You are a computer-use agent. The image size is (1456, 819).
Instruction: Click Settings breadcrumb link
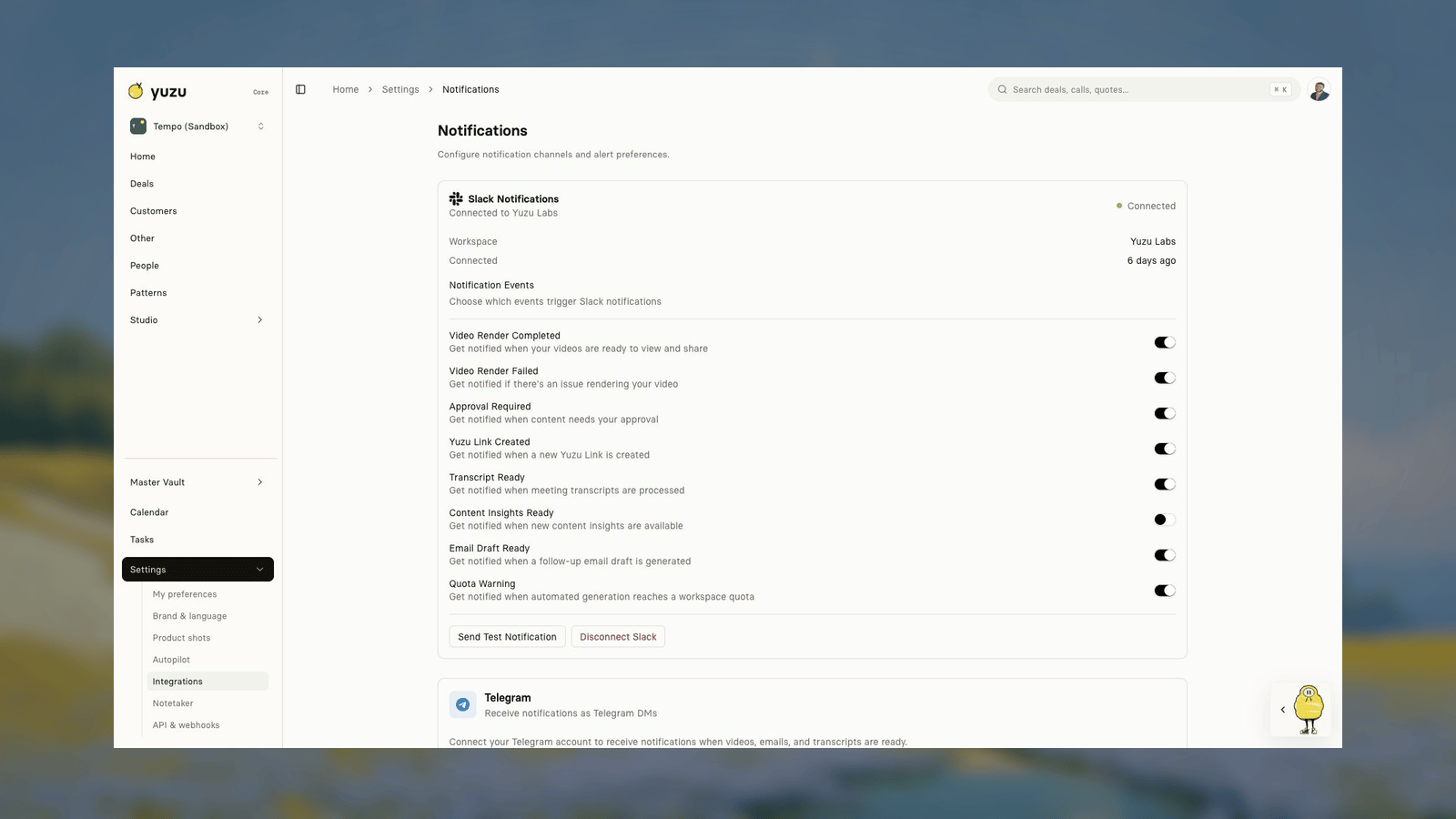click(400, 89)
